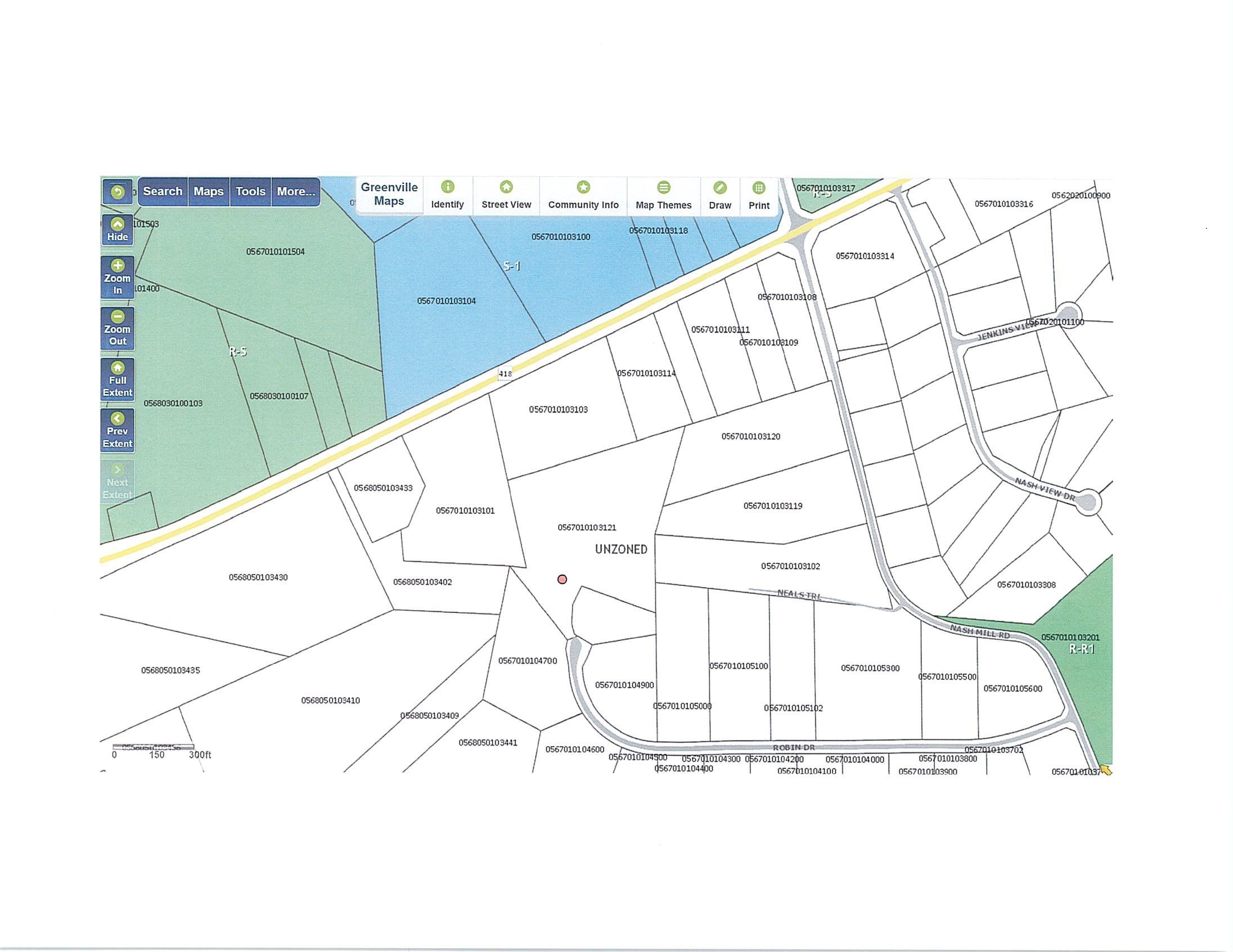Screen dimensions: 1233x952
Task: Hide the navigation toolbar
Action: (x=118, y=229)
